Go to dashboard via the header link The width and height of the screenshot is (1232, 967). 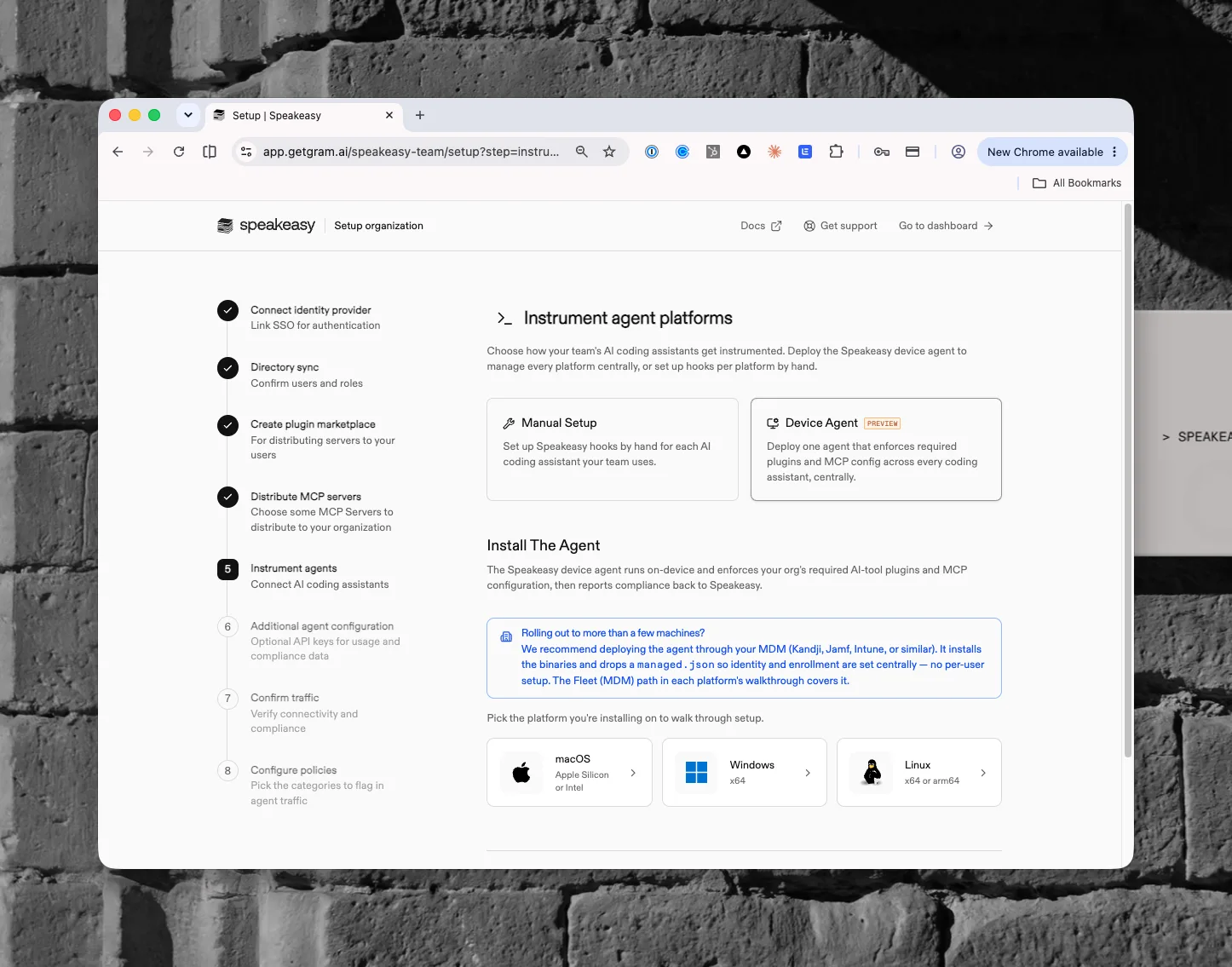click(x=946, y=226)
